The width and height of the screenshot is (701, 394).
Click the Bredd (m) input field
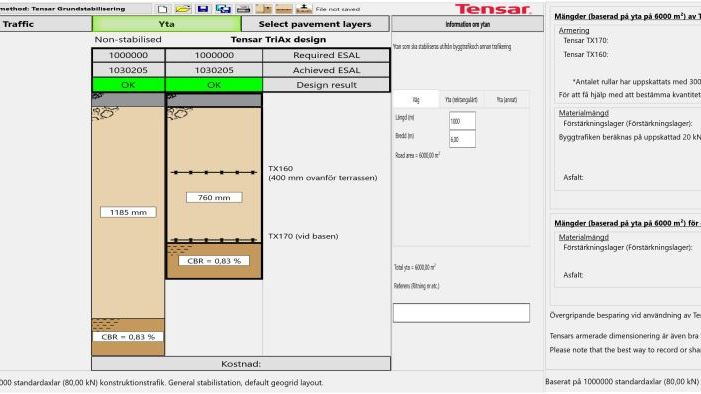(462, 139)
